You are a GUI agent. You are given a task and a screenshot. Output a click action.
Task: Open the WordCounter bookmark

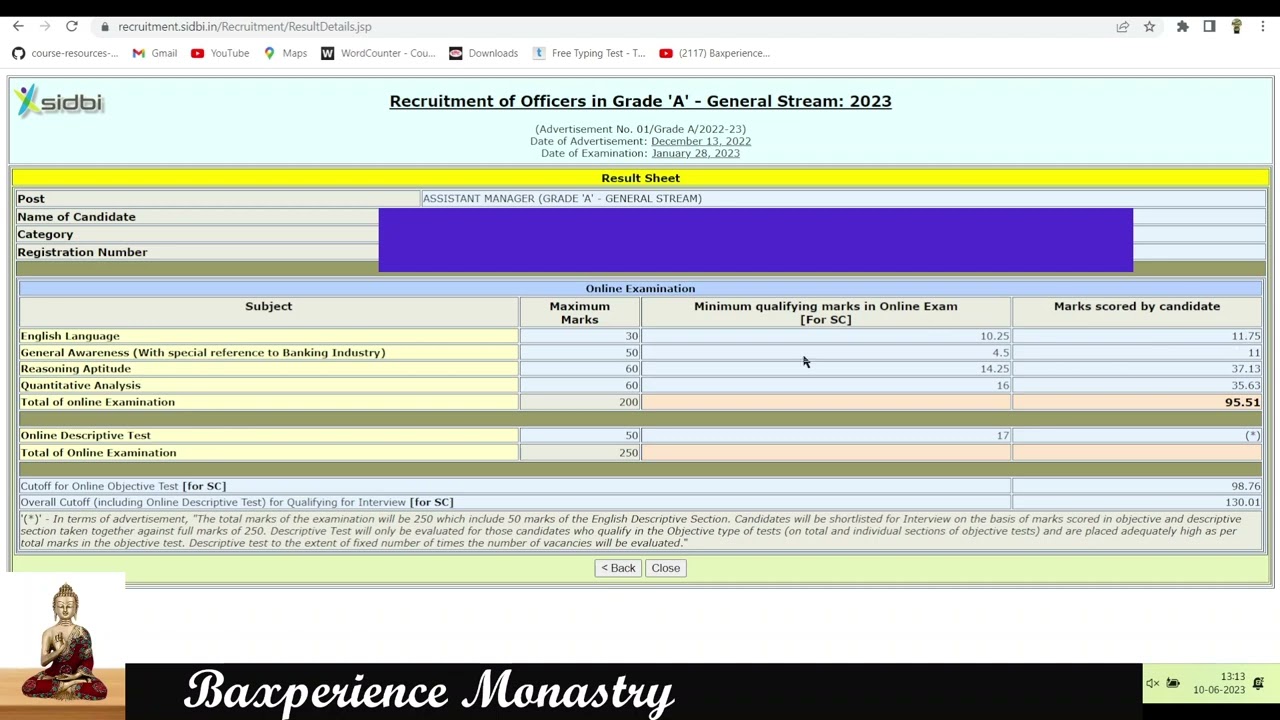[378, 53]
